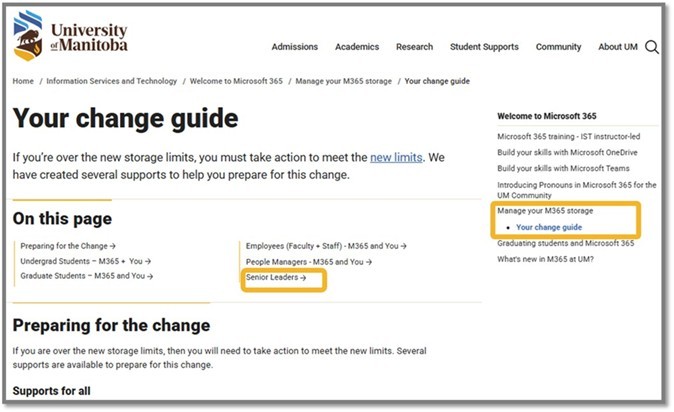Image resolution: width=674 pixels, height=412 pixels.
Task: Click the University of Manitoba logo
Action: point(70,37)
